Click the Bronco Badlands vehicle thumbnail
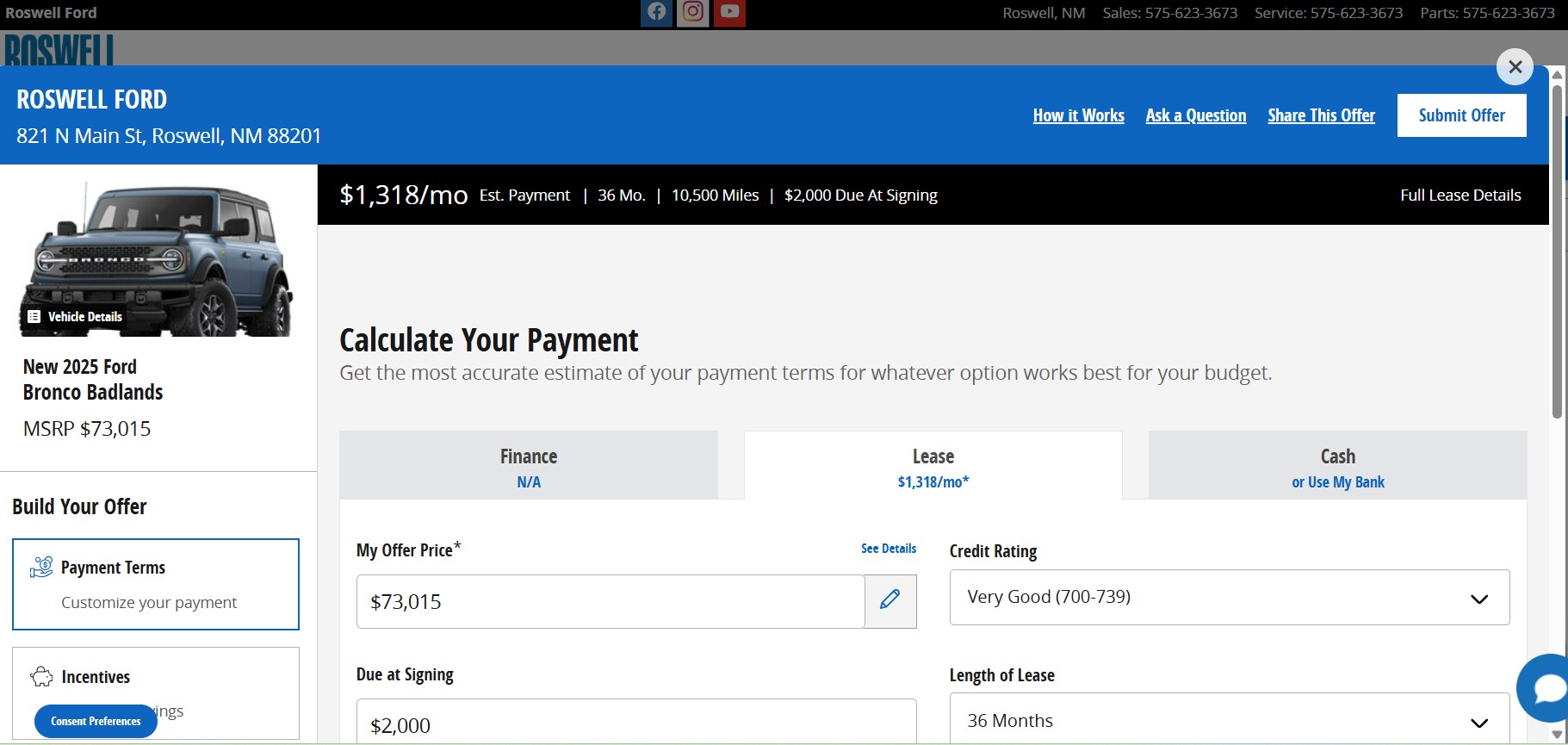This screenshot has width=1568, height=745. [158, 258]
